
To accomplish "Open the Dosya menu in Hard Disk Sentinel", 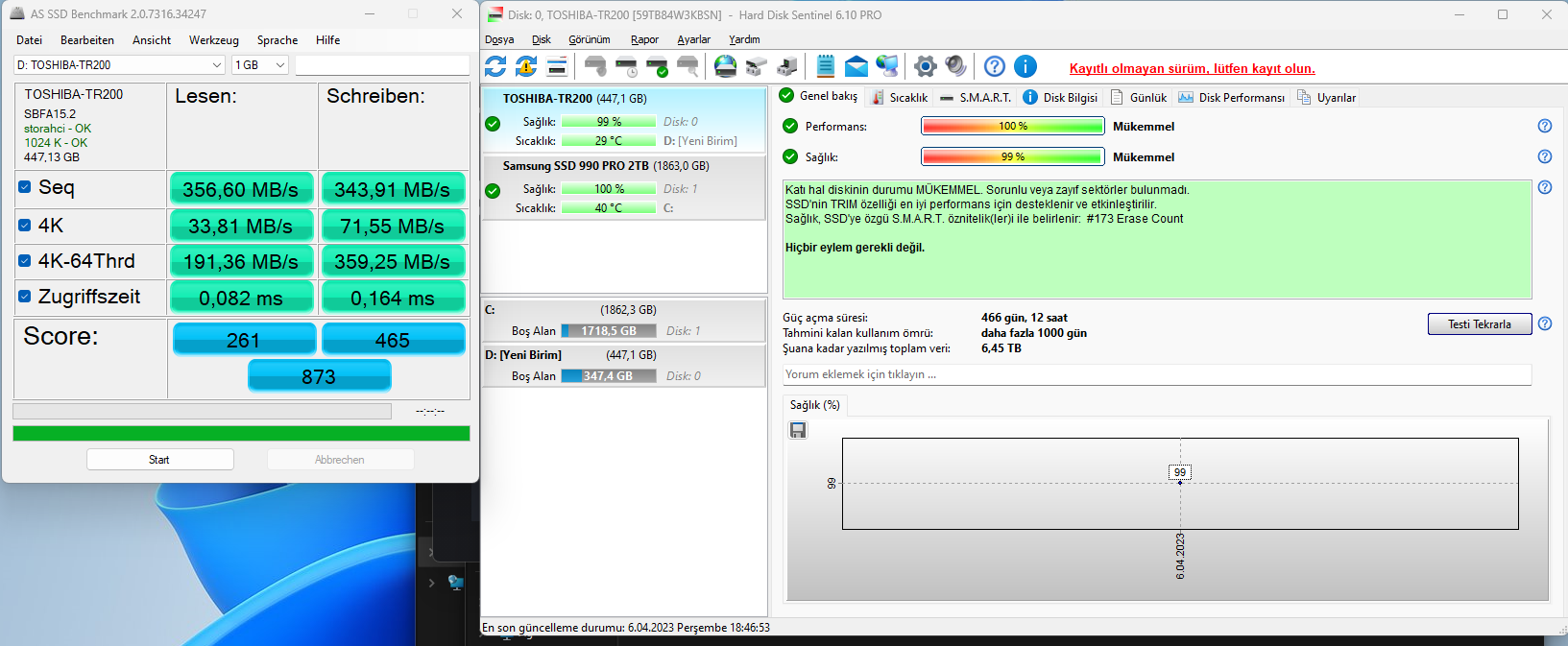I will coord(499,39).
